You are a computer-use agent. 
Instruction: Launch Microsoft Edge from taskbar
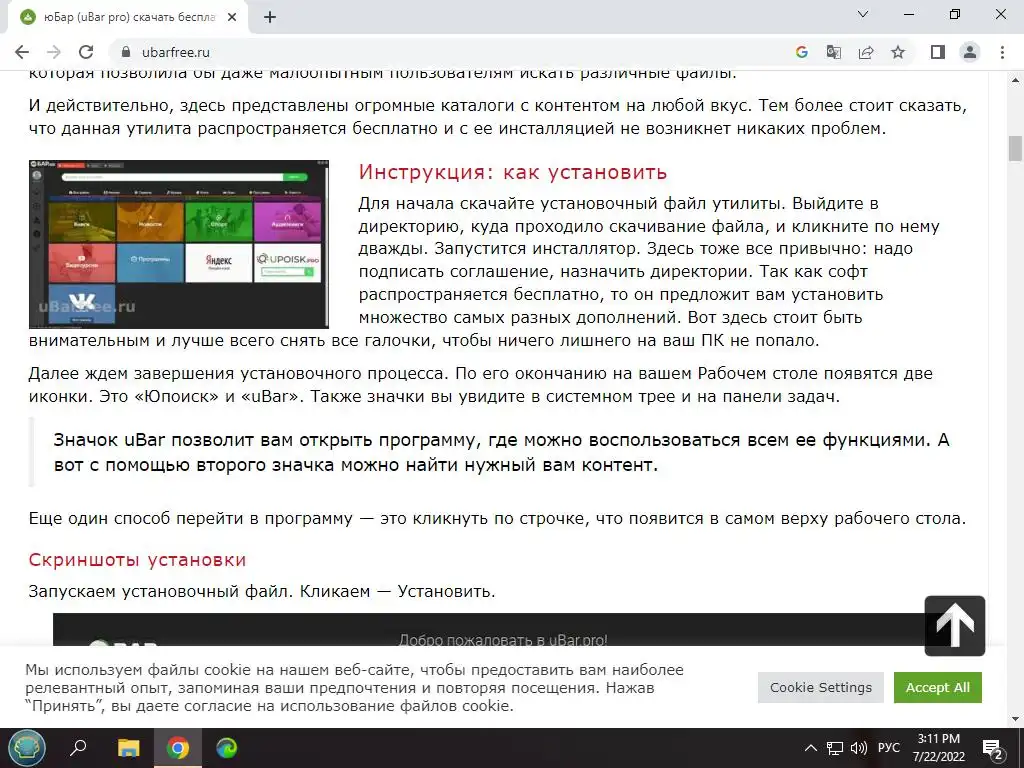(x=227, y=748)
